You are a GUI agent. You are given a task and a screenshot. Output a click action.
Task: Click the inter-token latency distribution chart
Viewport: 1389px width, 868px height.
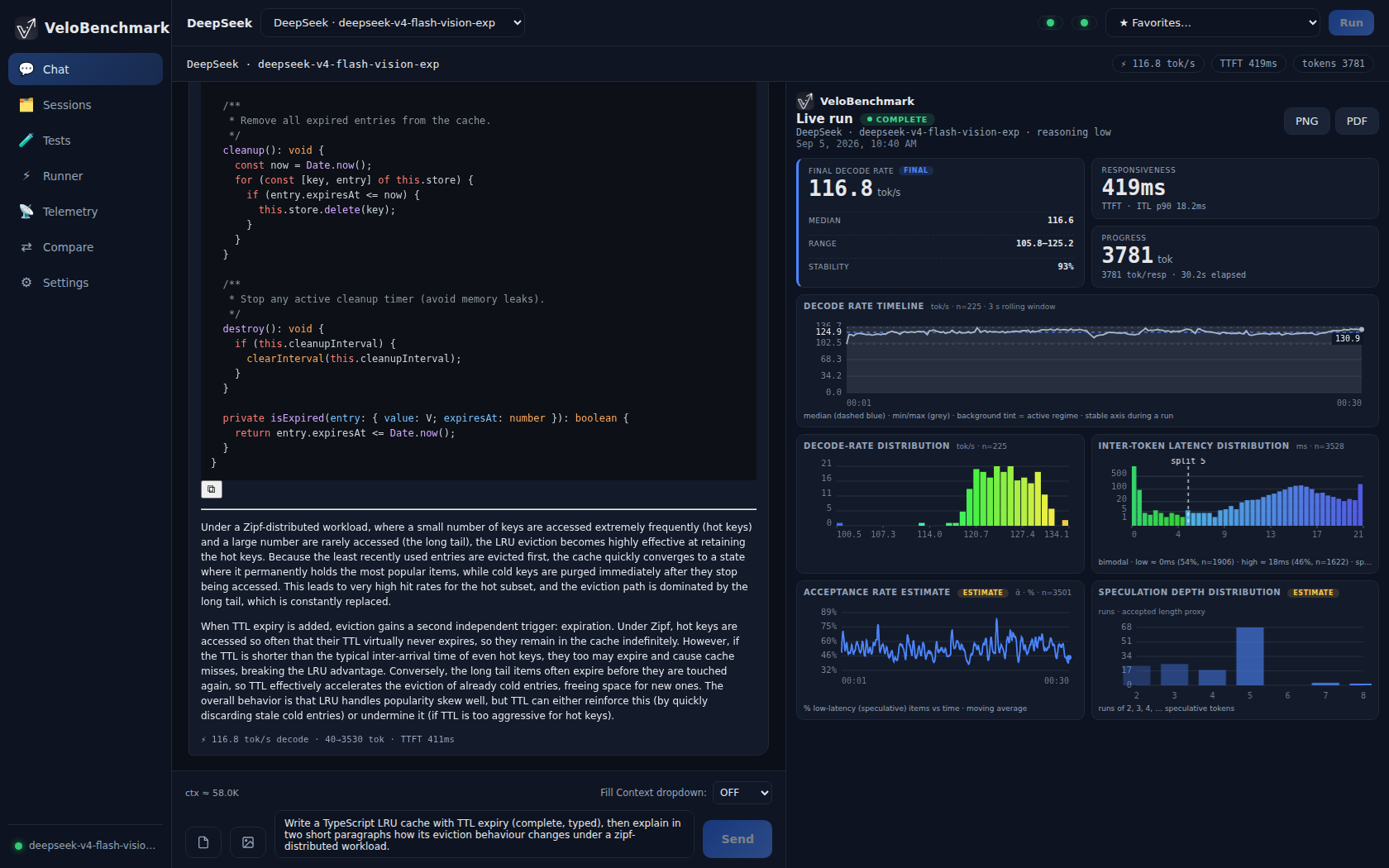1235,500
